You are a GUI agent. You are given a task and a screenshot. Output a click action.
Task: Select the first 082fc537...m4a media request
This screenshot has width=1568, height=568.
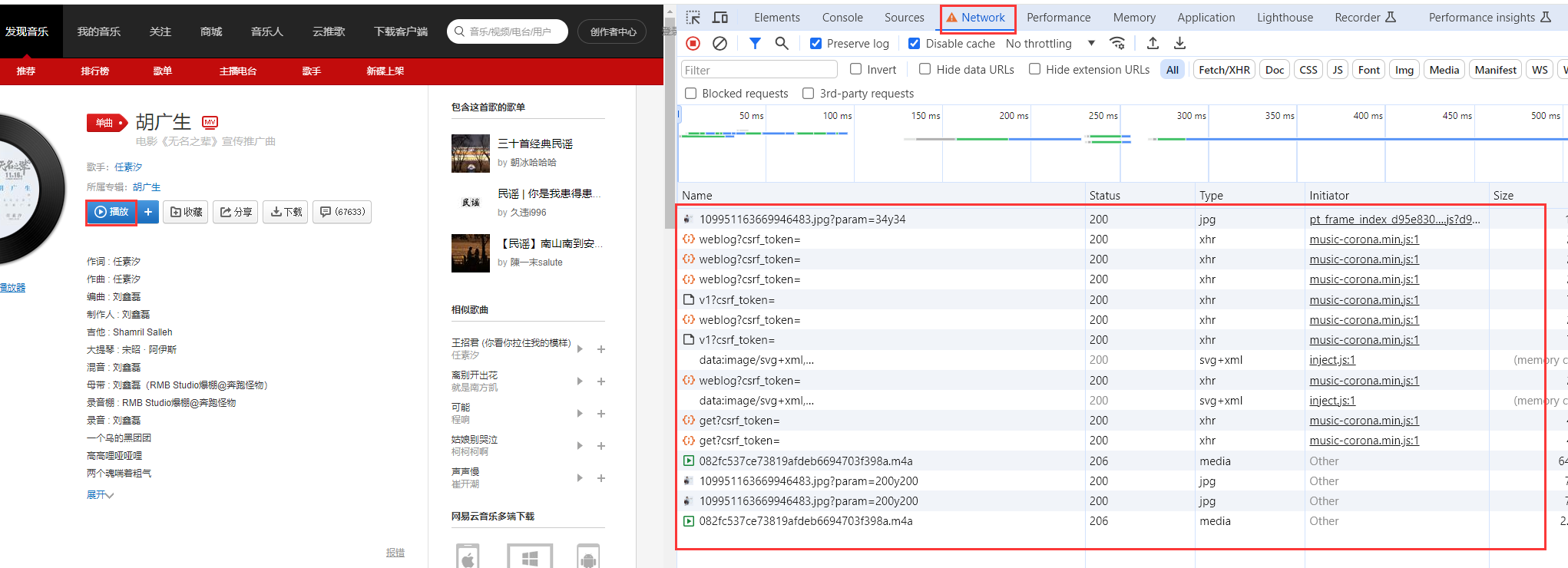[x=806, y=461]
